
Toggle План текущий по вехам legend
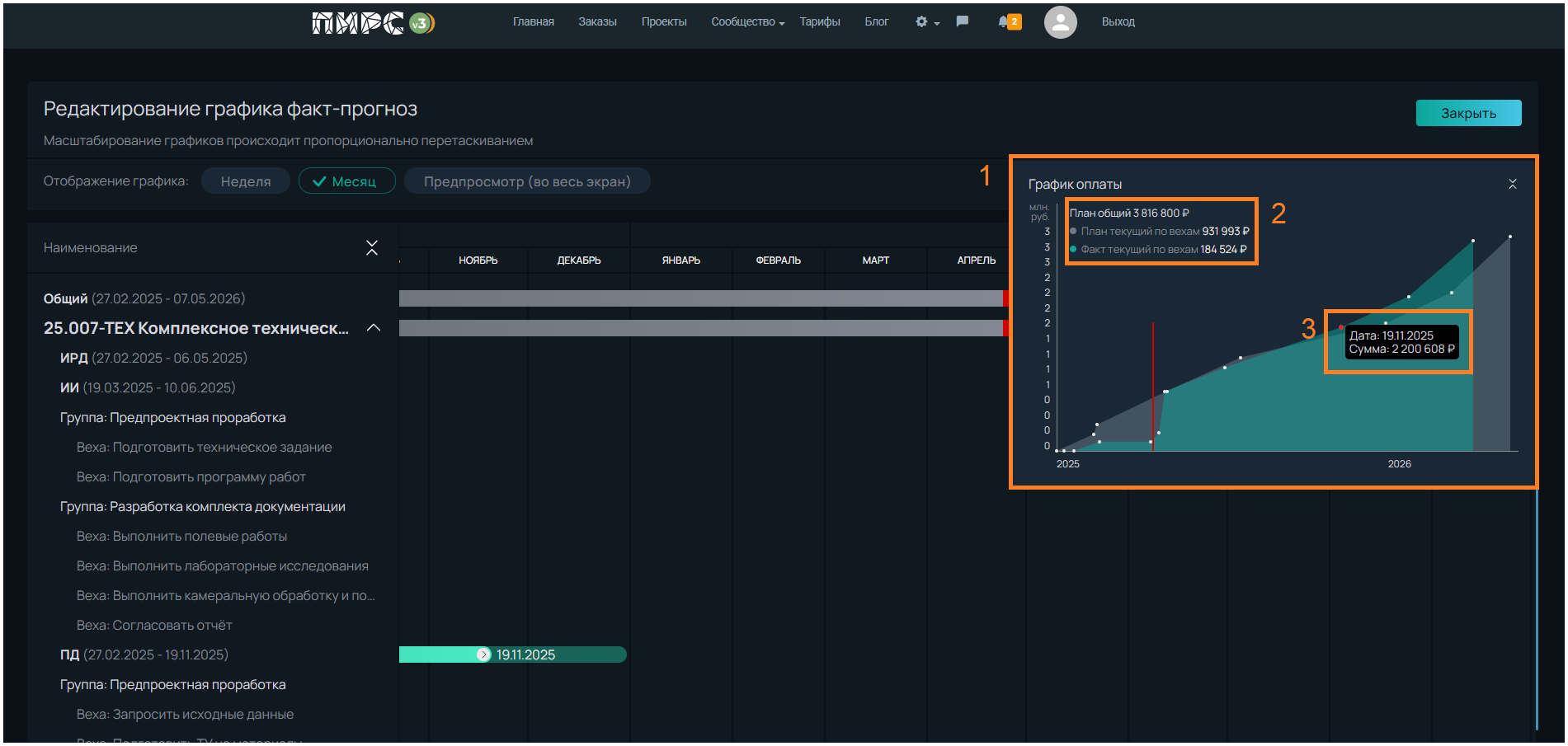tap(1159, 232)
